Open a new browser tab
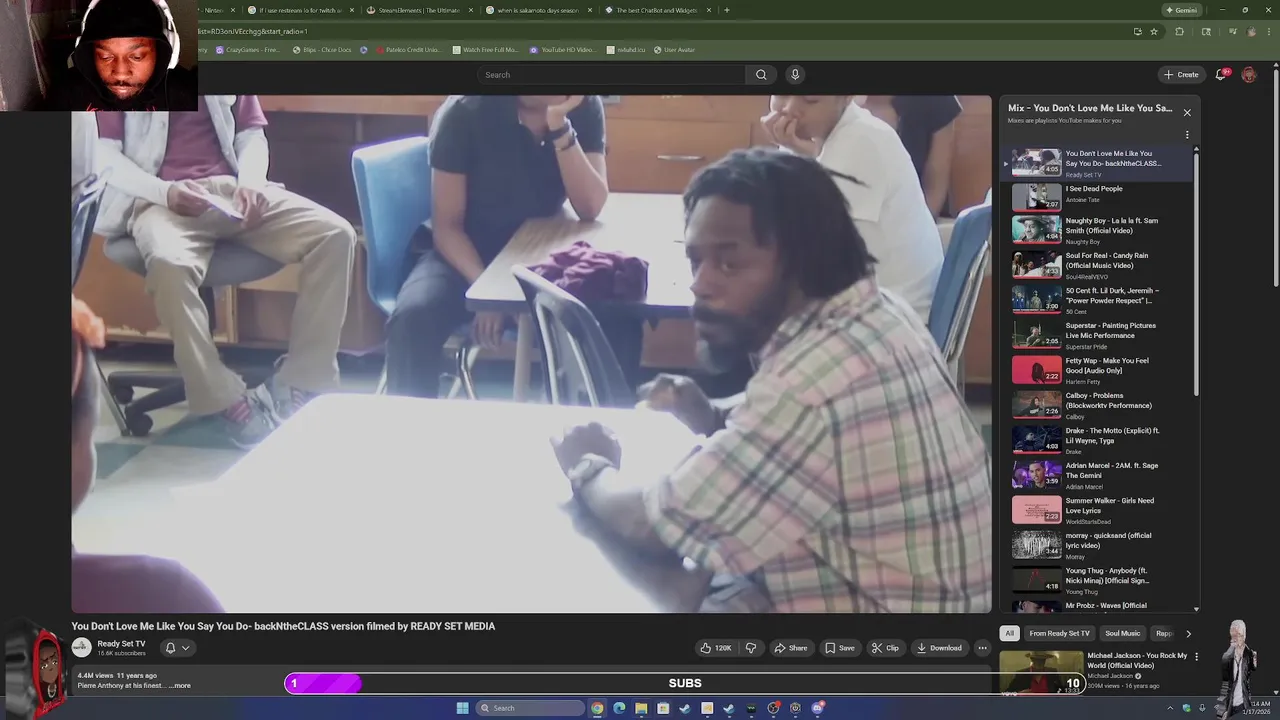The height and width of the screenshot is (720, 1280). point(726,10)
